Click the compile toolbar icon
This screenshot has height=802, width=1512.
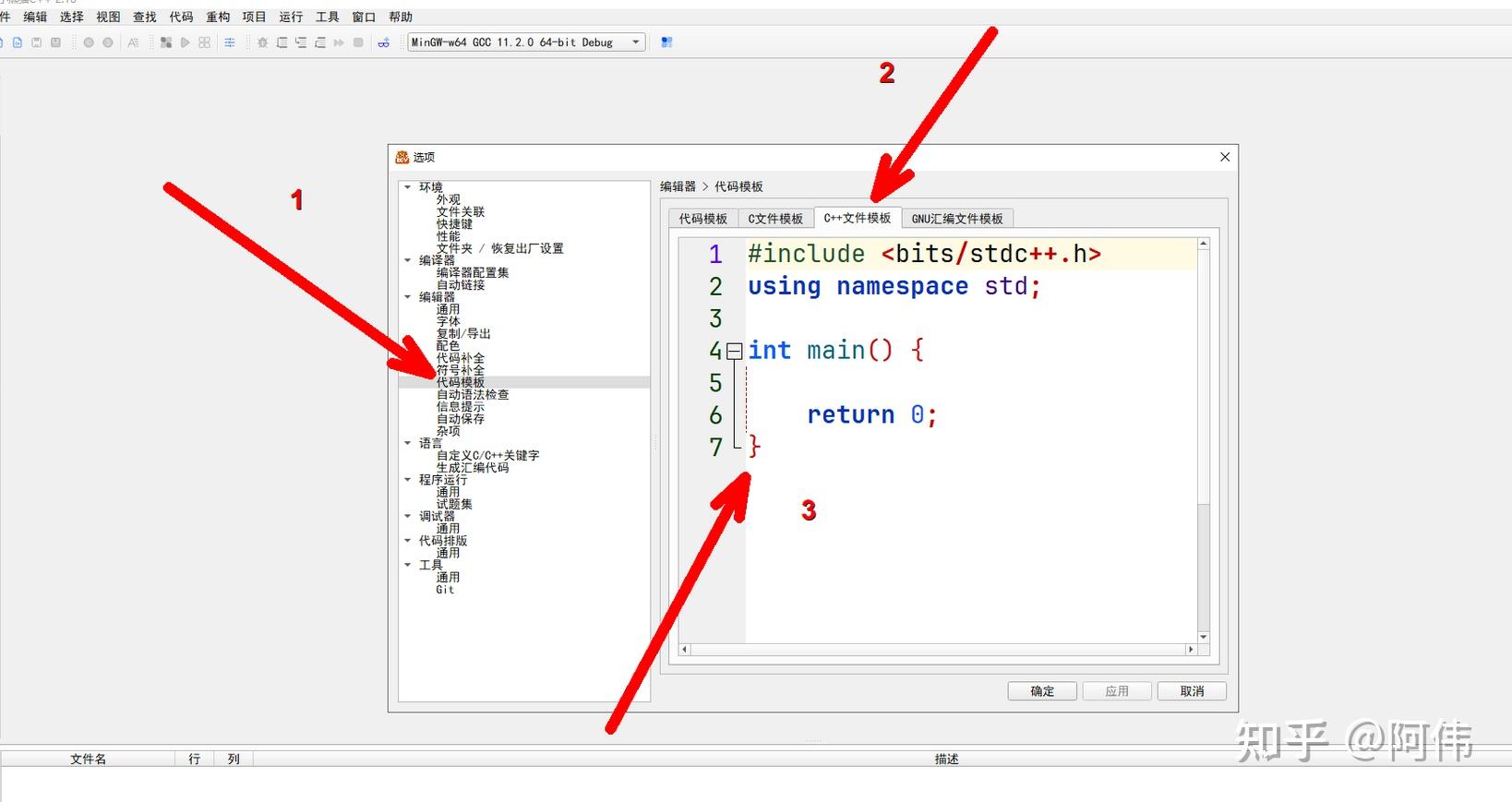click(166, 42)
